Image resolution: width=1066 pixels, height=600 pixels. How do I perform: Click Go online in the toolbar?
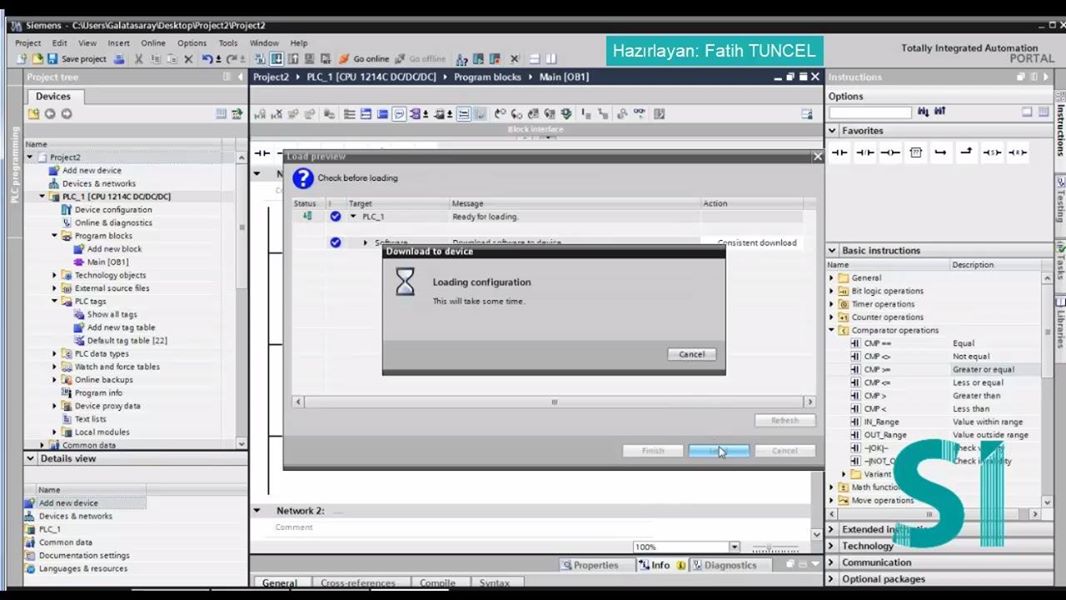364,59
